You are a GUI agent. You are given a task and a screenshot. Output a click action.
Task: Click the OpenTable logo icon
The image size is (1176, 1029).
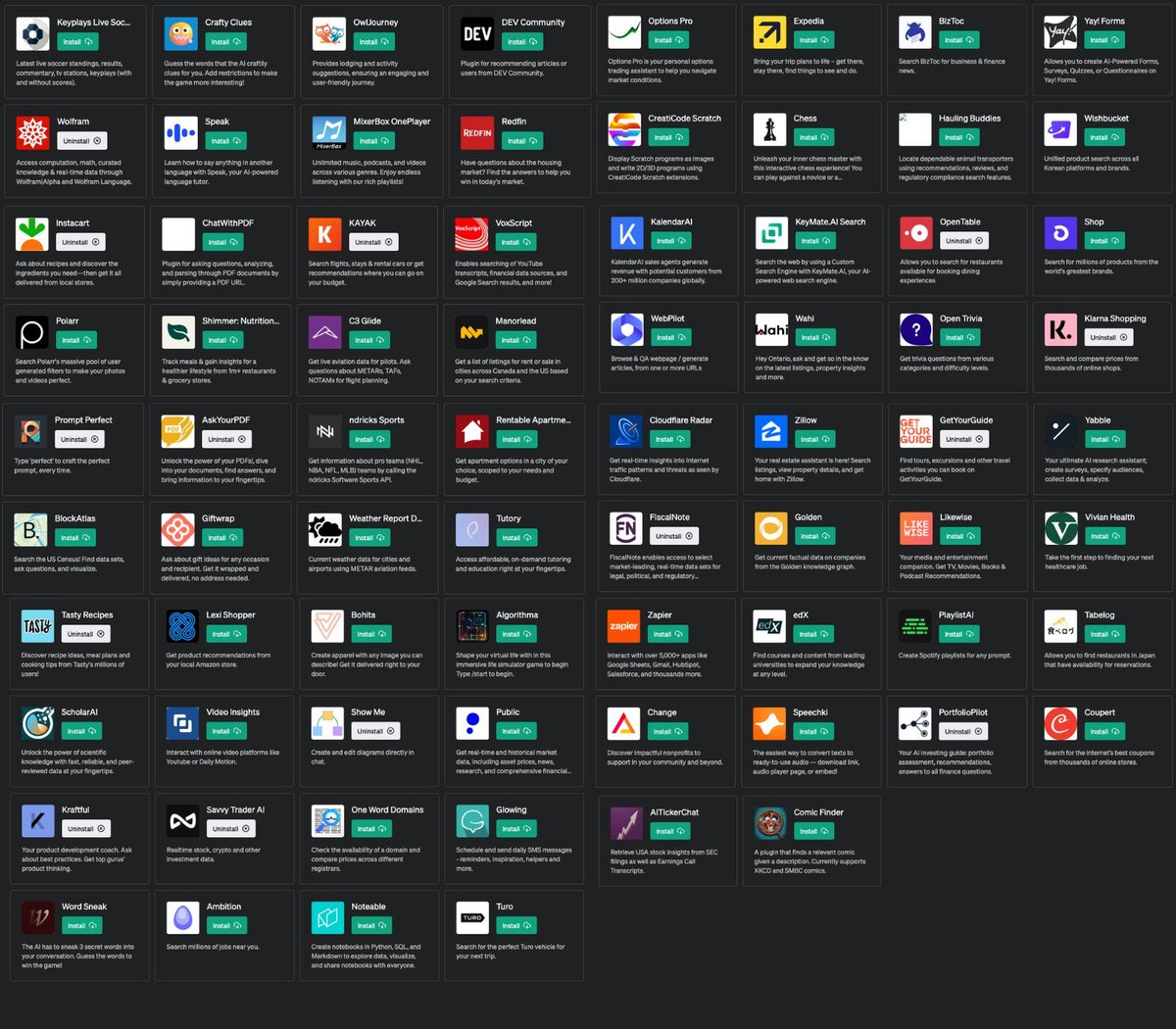click(916, 233)
